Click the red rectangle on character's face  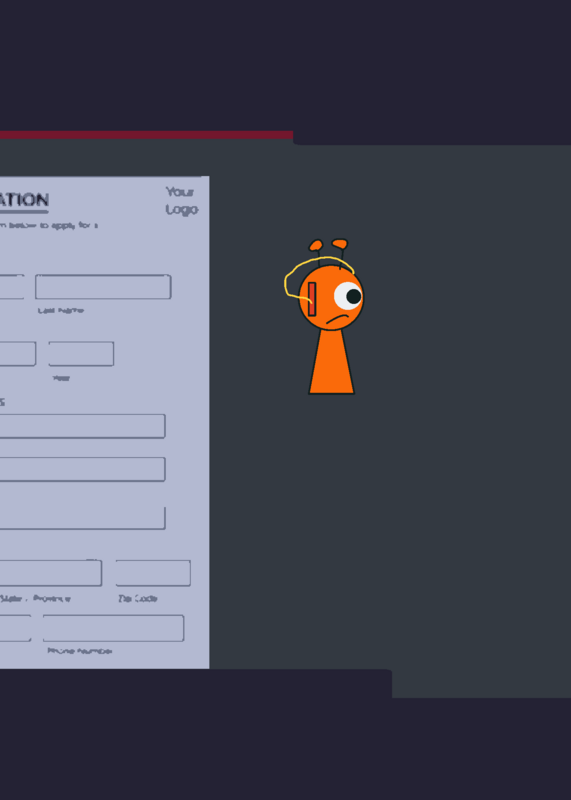click(312, 299)
